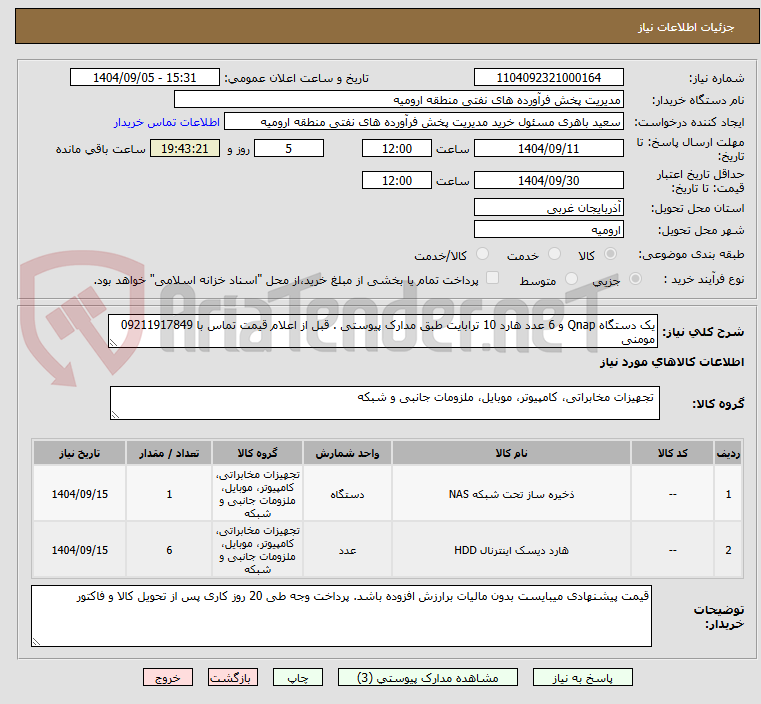The width and height of the screenshot is (761, 704).
Task: Click the price validity time 12:00 field
Action: point(397,180)
